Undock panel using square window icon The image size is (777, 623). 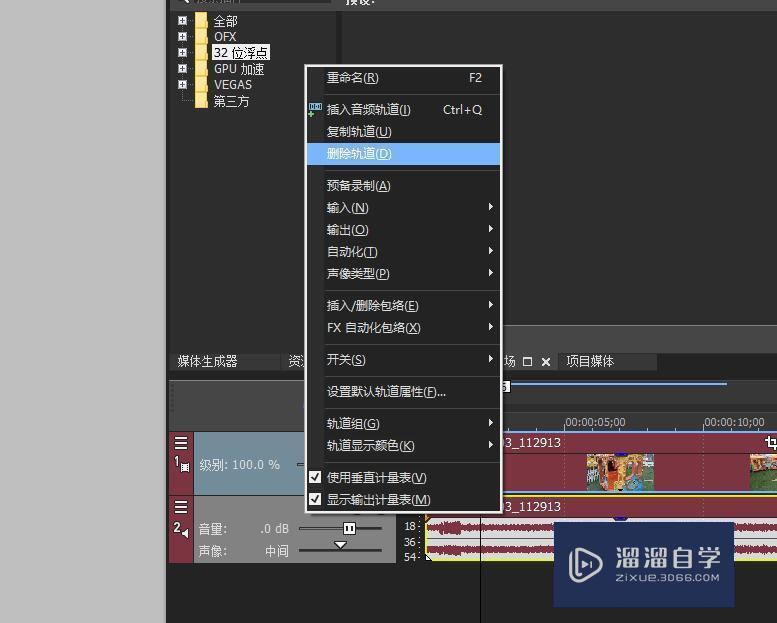click(527, 362)
